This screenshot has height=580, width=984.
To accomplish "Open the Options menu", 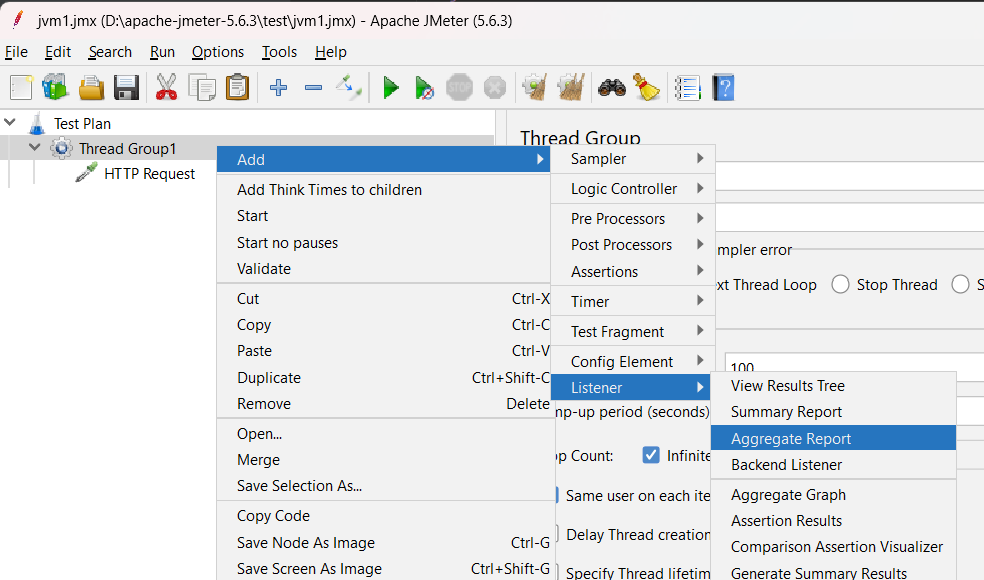I will [218, 52].
